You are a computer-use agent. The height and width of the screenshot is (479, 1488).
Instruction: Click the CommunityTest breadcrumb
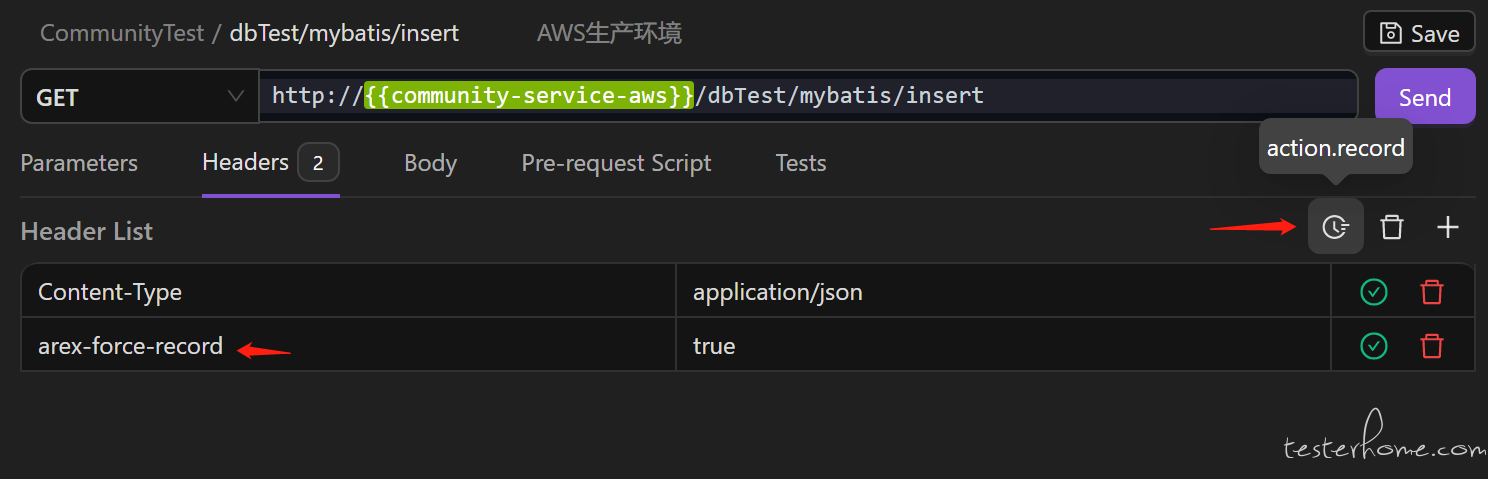(122, 33)
